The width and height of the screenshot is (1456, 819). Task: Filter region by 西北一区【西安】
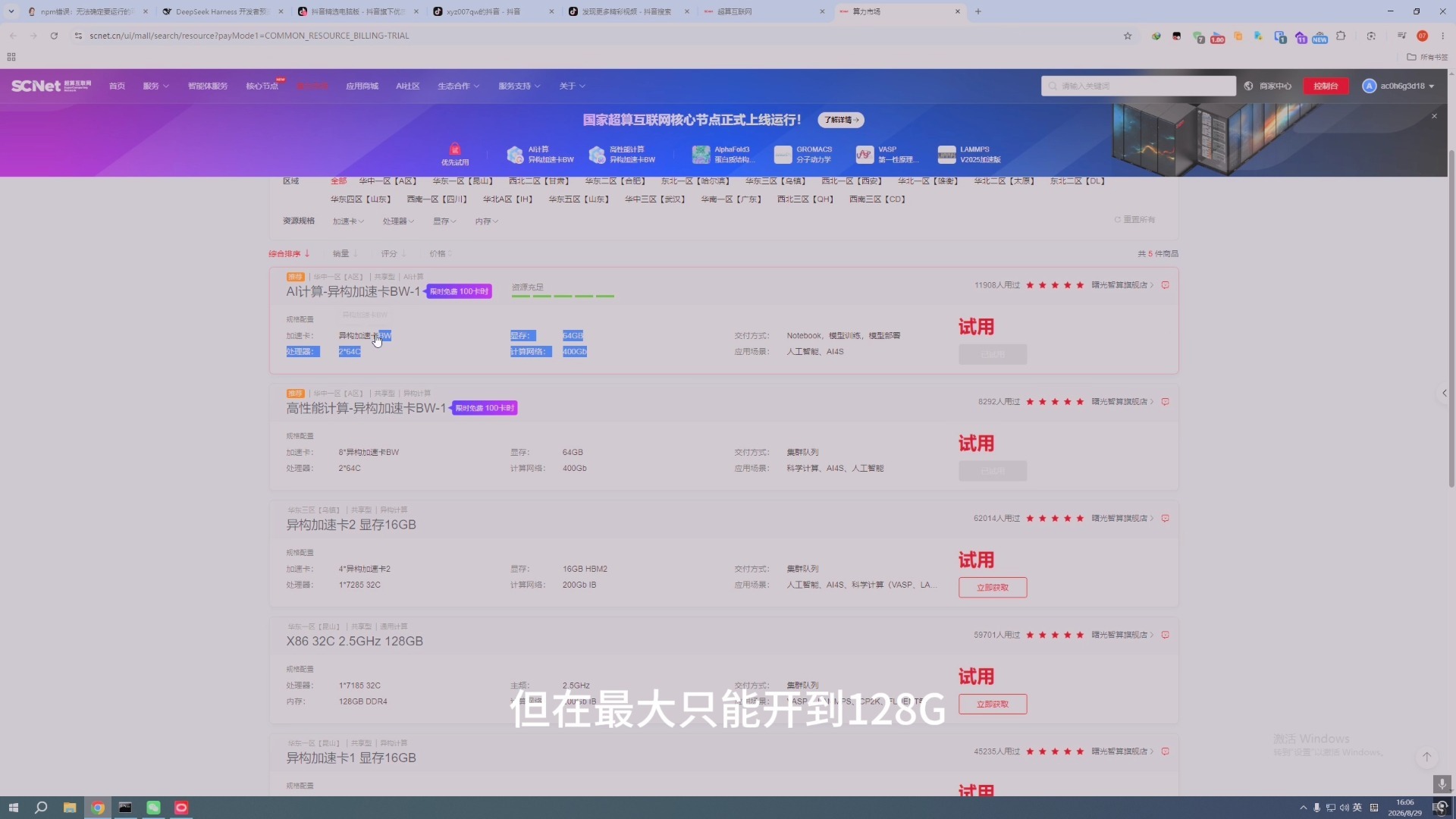tap(852, 181)
